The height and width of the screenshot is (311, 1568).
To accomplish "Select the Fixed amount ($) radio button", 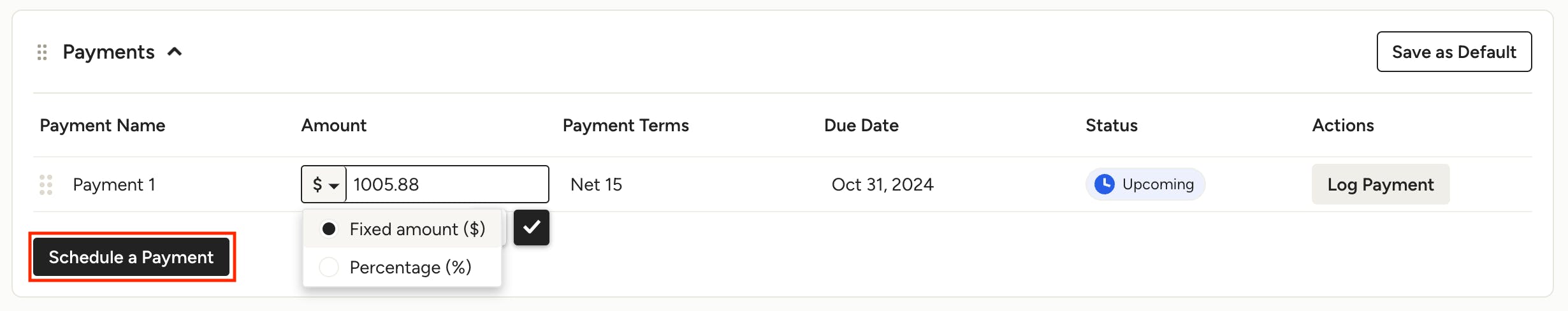I will (329, 229).
